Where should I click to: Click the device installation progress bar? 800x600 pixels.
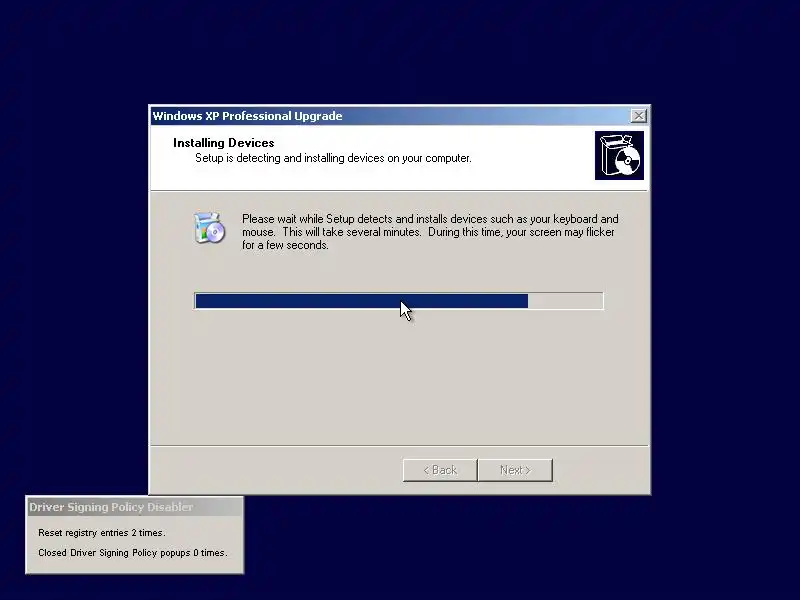[398, 301]
